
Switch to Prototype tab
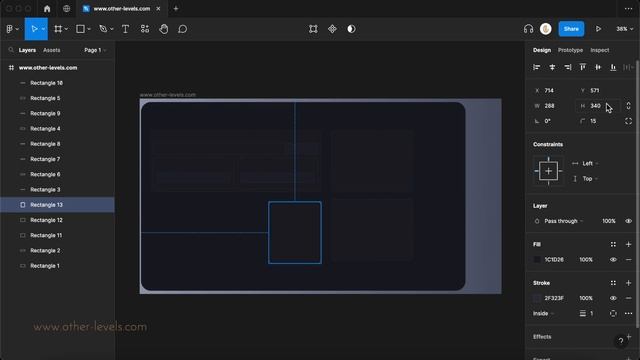tap(570, 50)
